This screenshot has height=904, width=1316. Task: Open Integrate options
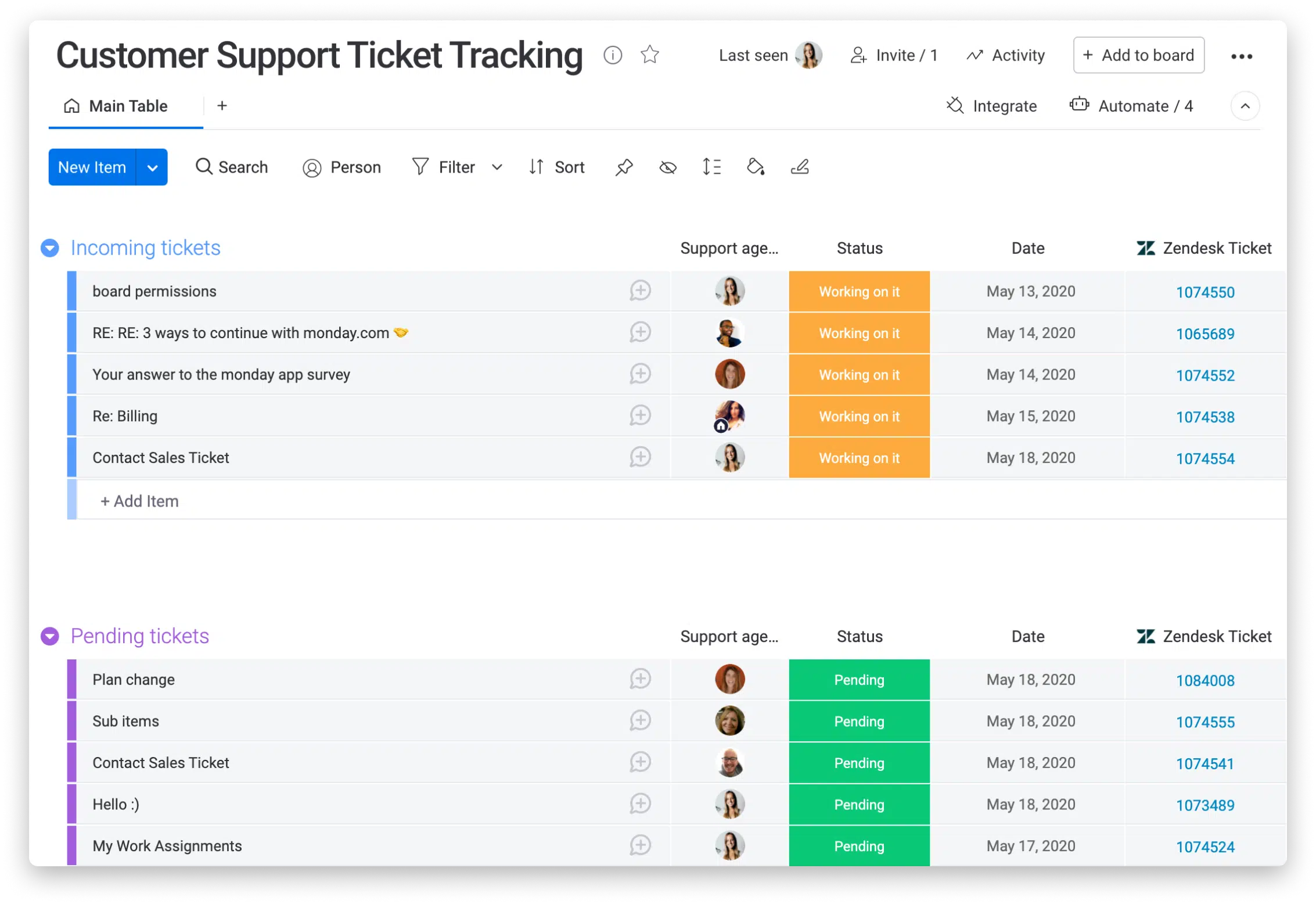[x=991, y=106]
